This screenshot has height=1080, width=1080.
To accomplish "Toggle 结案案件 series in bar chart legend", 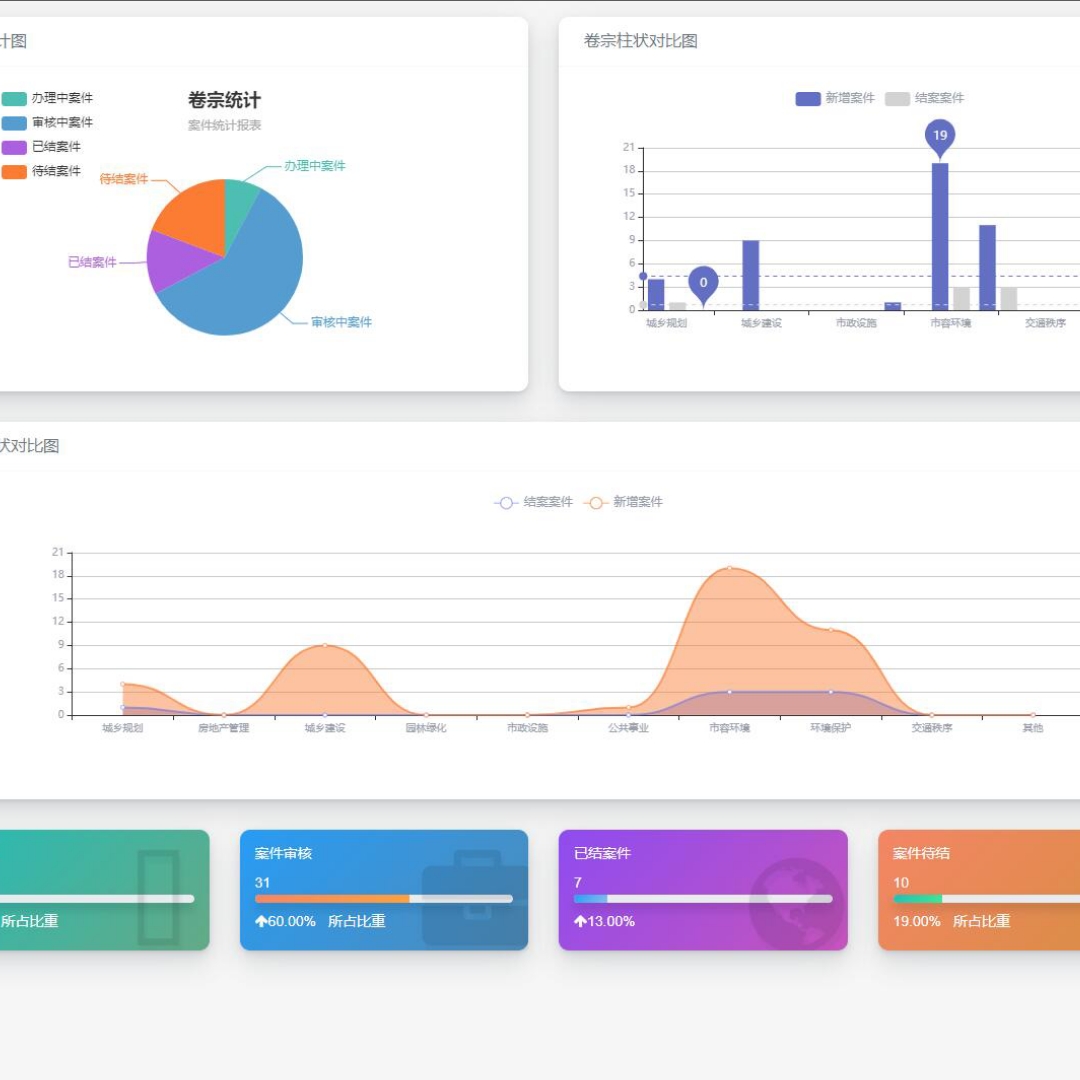I will 924,98.
